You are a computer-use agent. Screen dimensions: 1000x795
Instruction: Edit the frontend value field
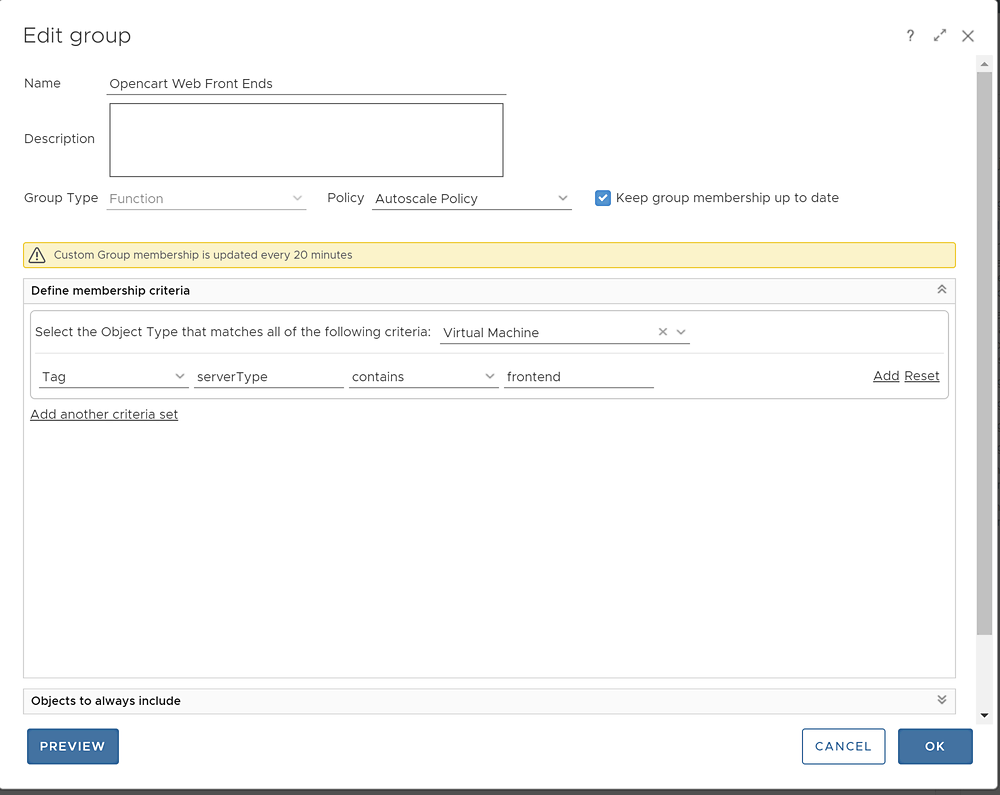pos(578,377)
